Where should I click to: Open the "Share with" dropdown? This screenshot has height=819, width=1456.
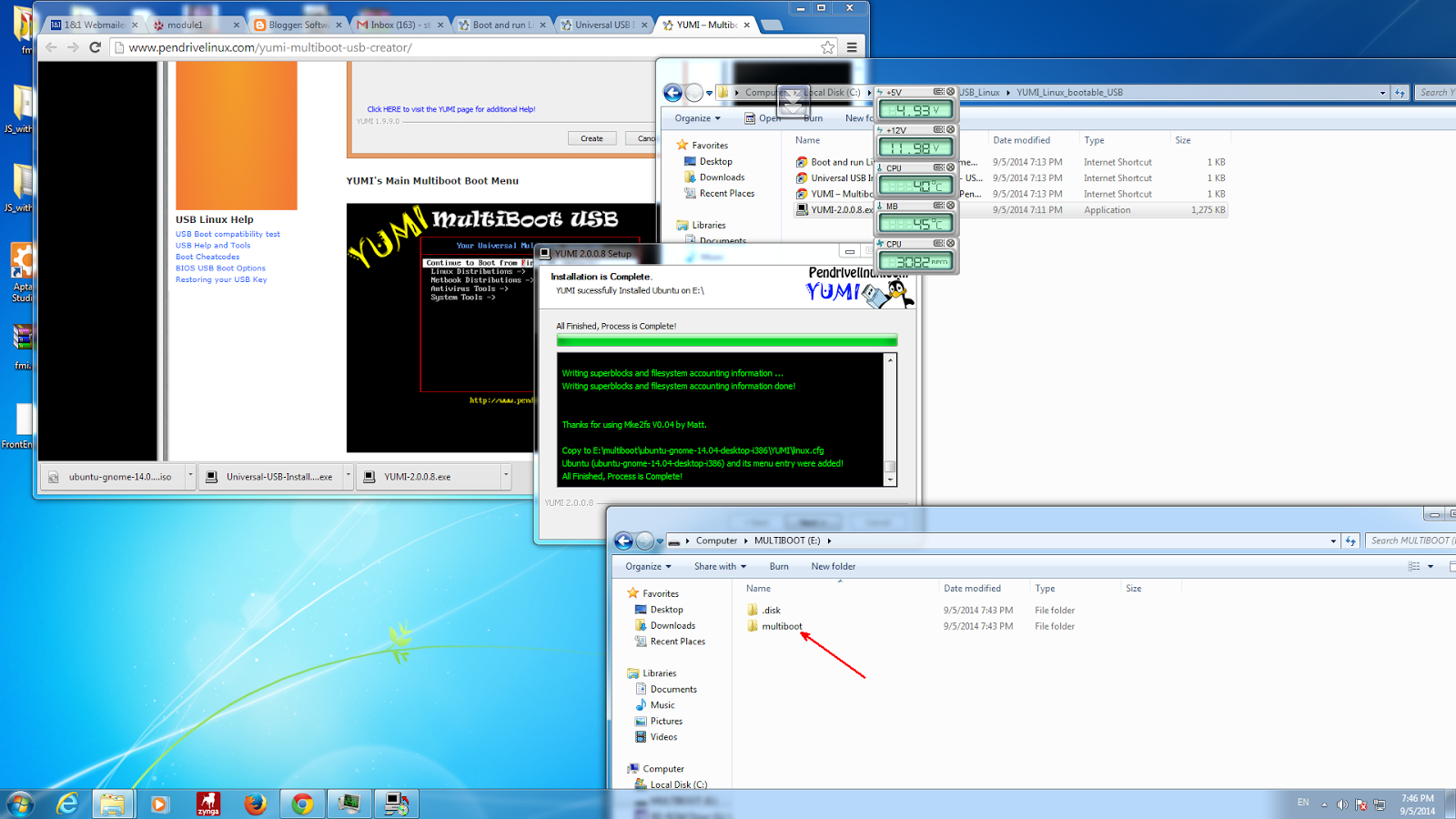pyautogui.click(x=720, y=566)
